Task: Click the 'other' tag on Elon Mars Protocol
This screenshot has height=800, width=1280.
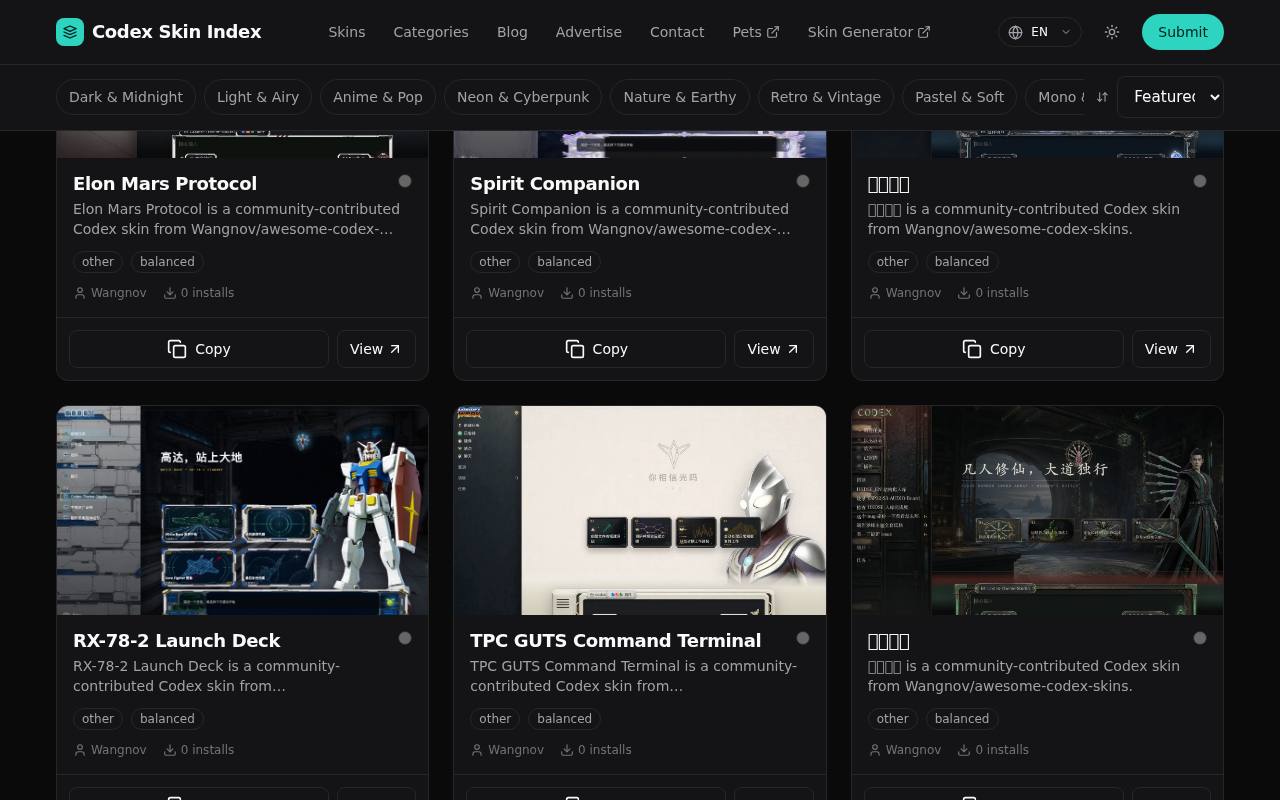Action: (98, 262)
